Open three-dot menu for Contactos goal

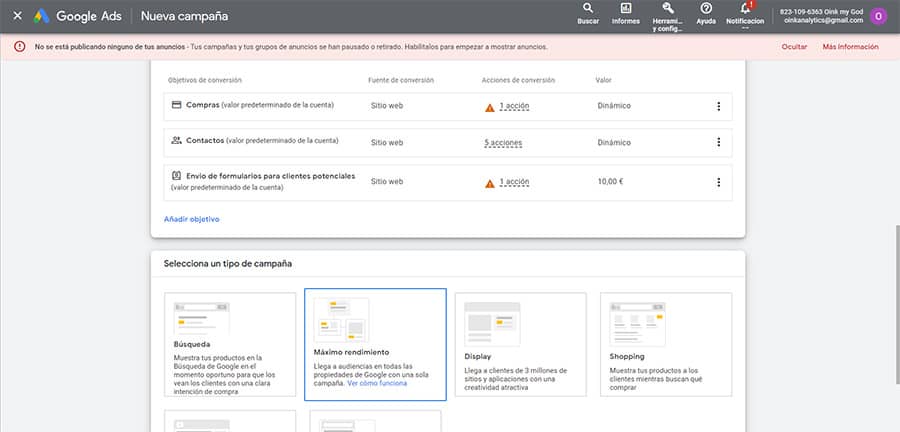pyautogui.click(x=718, y=142)
